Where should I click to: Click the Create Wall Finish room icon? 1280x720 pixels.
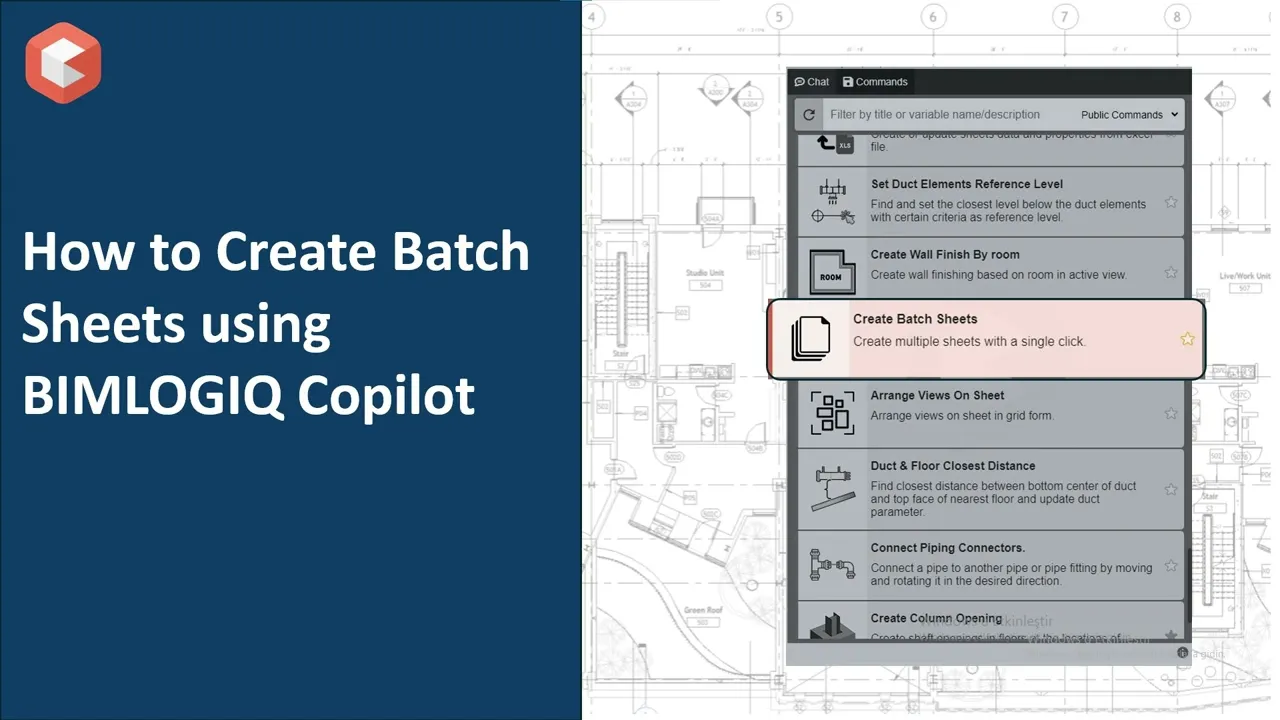click(832, 272)
